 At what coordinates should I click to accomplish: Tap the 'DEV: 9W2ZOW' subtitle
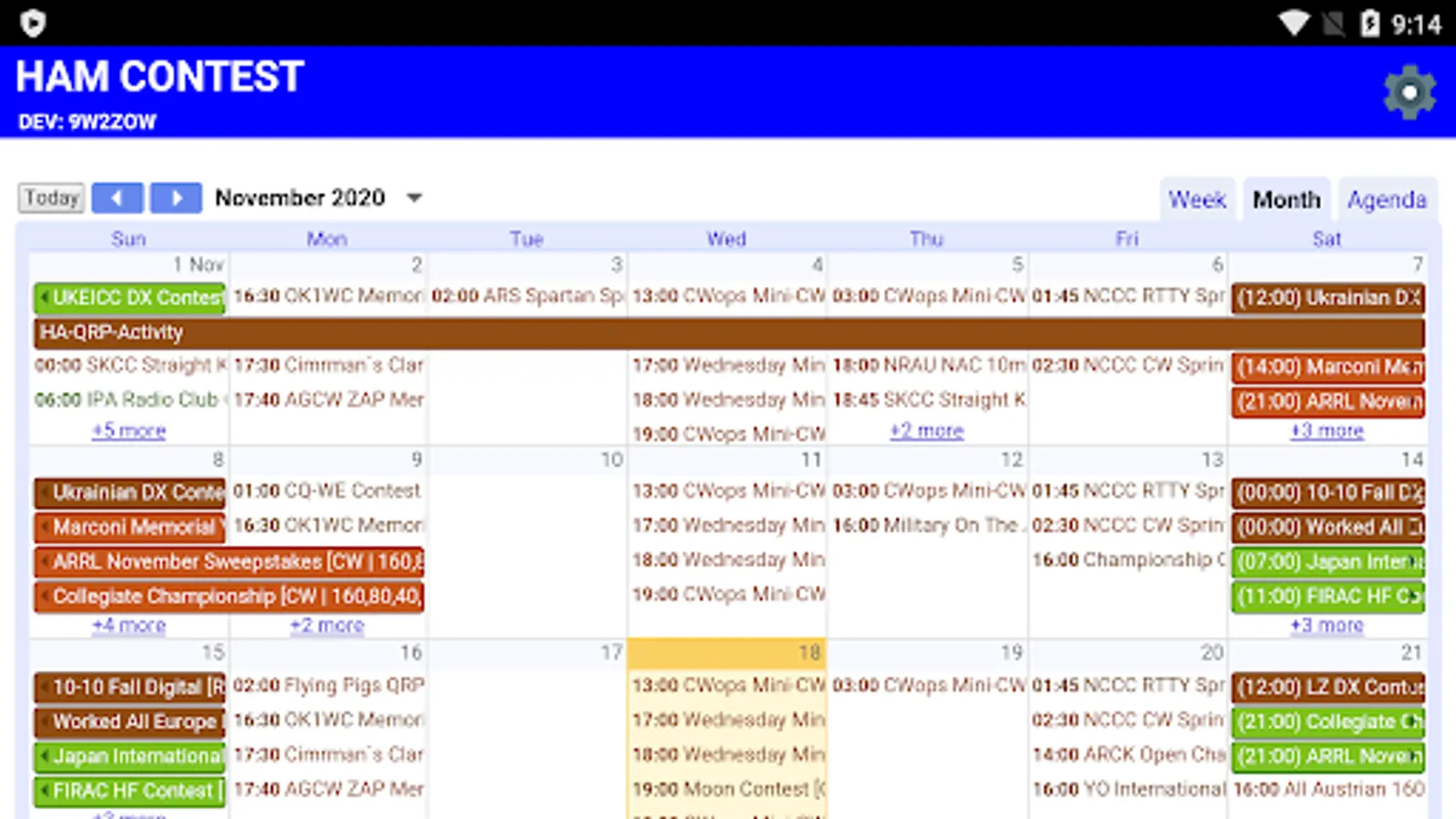pyautogui.click(x=87, y=122)
